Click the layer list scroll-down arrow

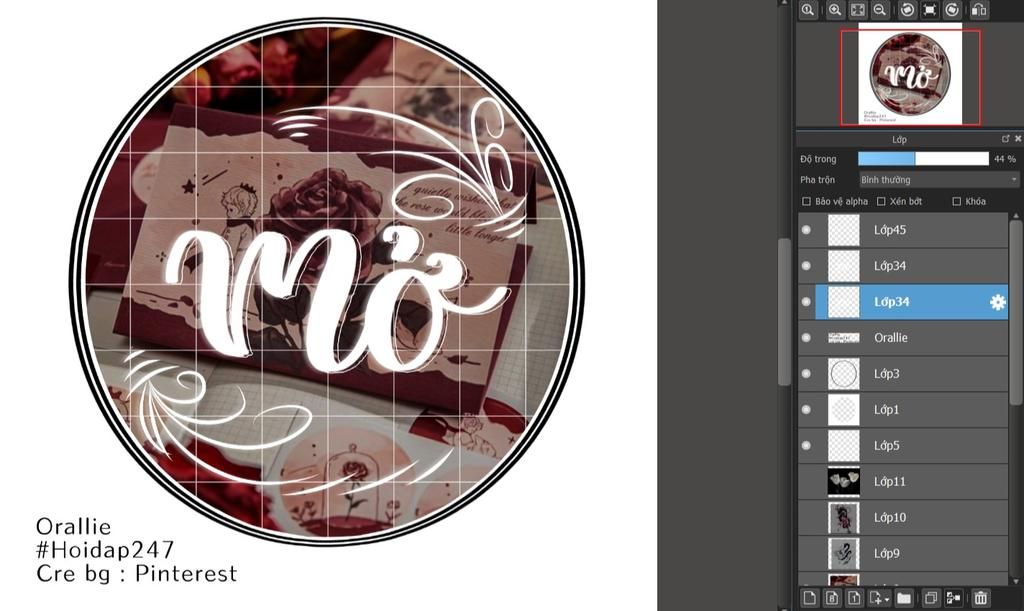click(x=1016, y=580)
